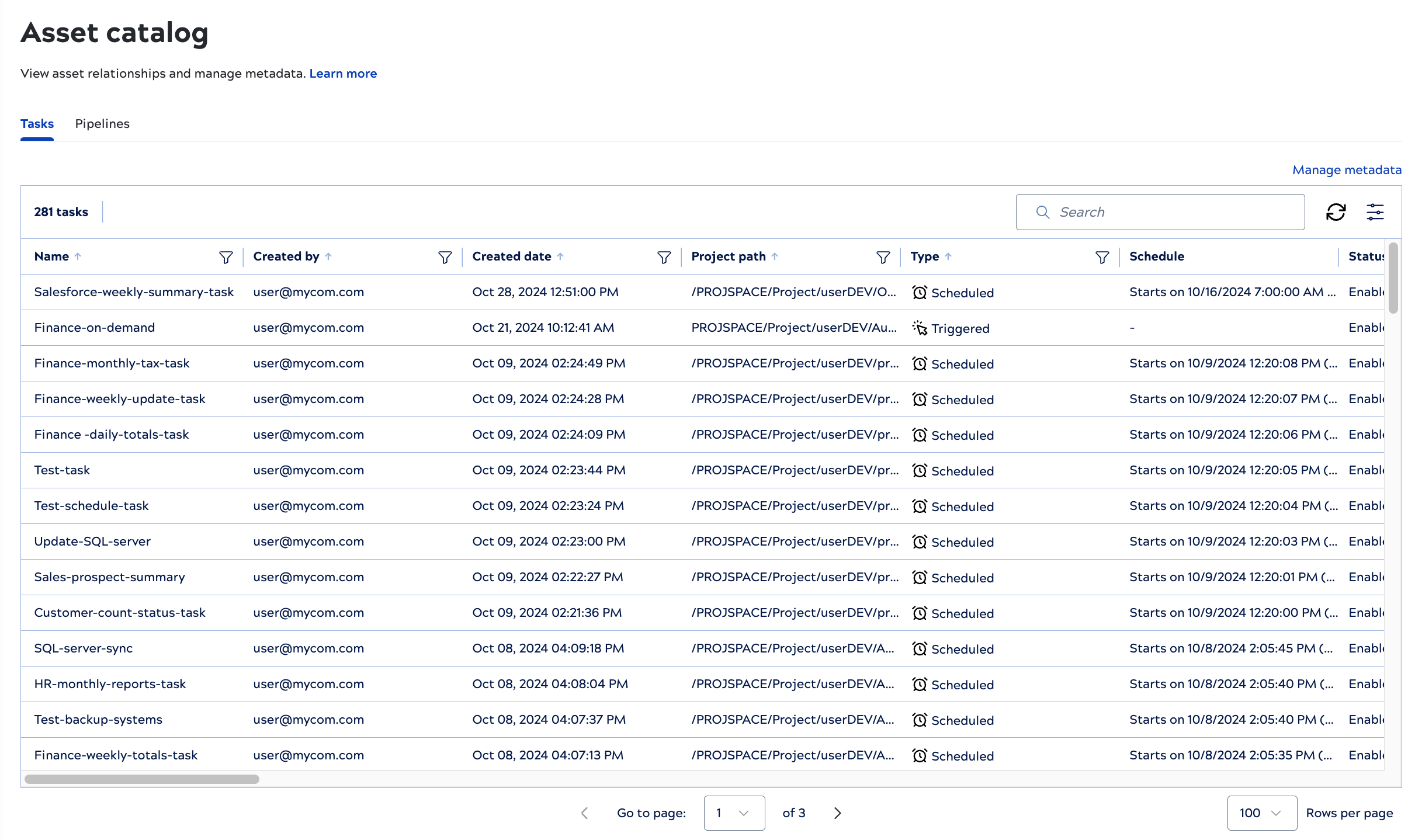The image size is (1415, 840).
Task: Click the Triggered type text
Action: 960,329
